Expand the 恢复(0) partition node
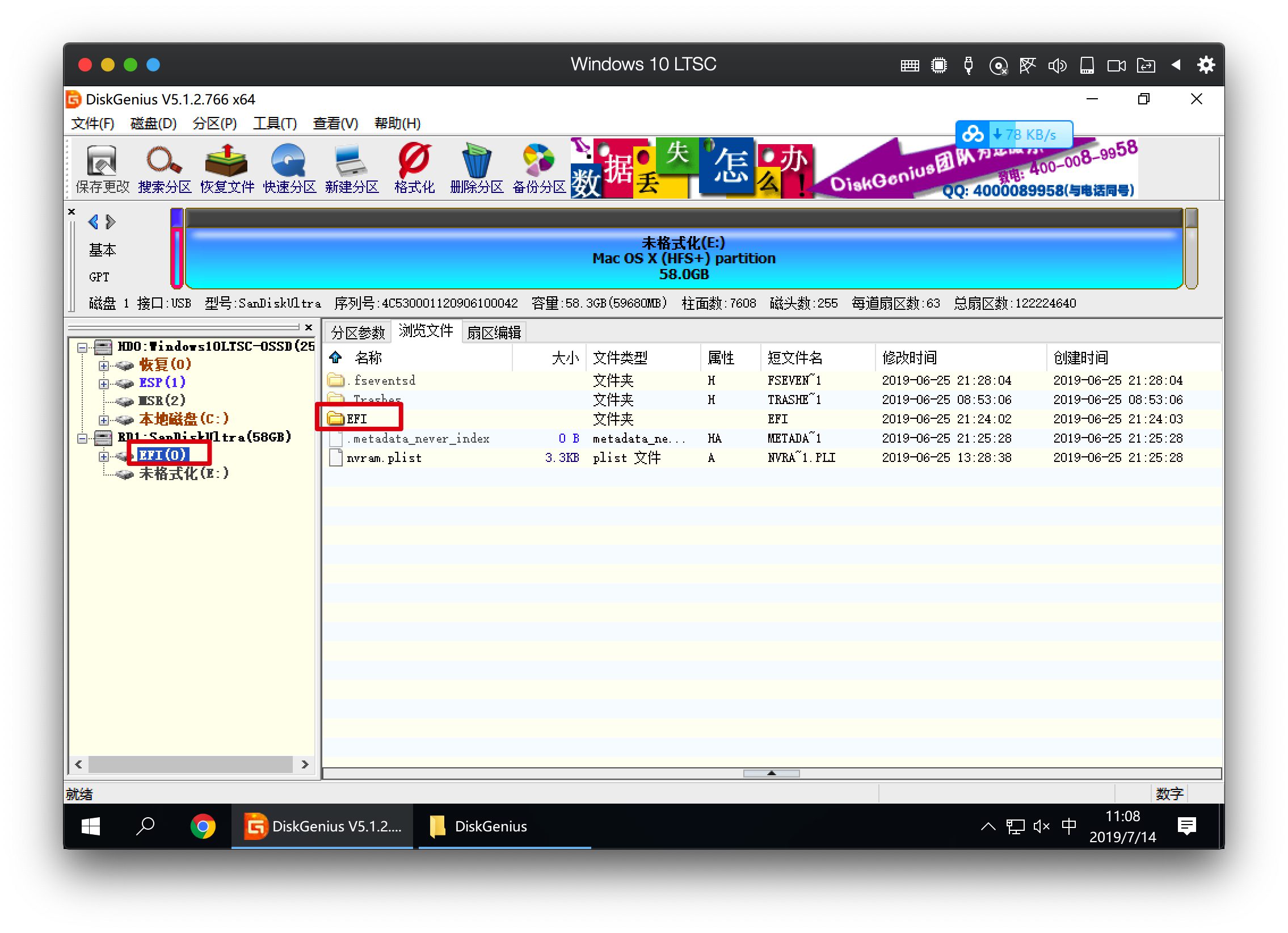Image resolution: width=1288 pixels, height=933 pixels. [x=103, y=365]
